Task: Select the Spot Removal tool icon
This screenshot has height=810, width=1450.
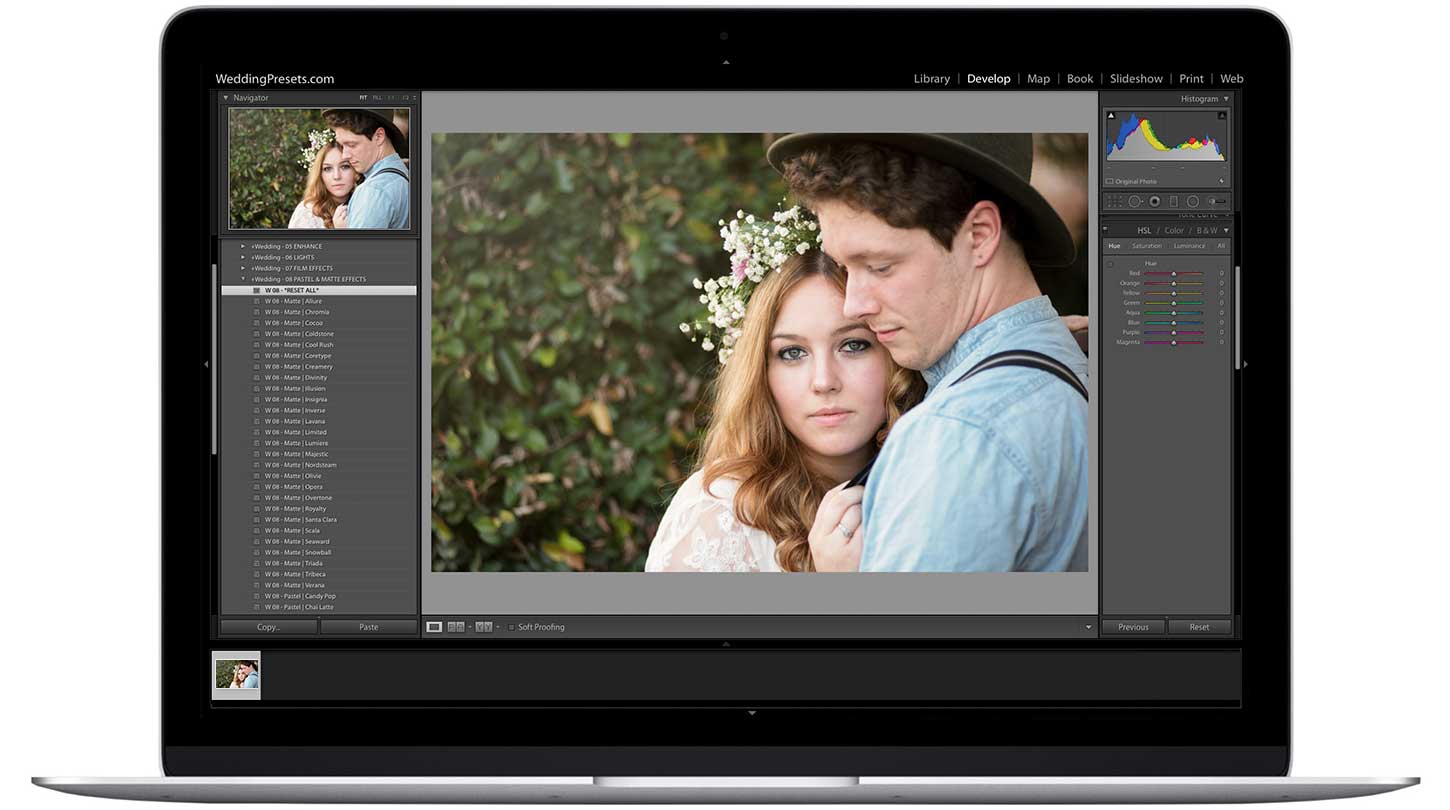Action: (1135, 201)
